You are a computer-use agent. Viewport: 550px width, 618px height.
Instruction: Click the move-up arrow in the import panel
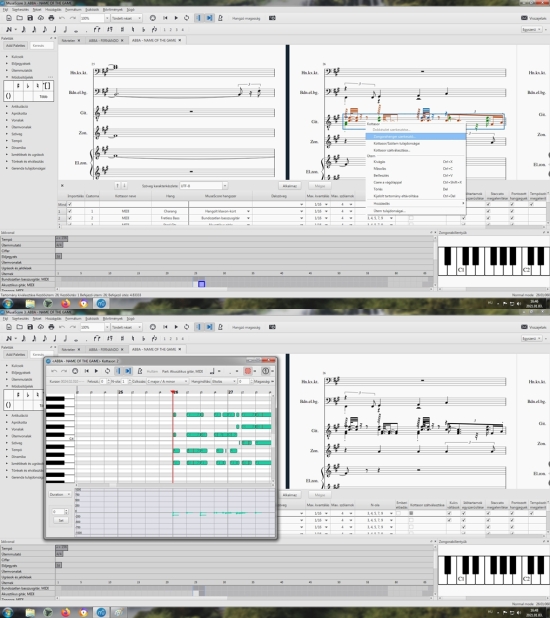coord(117,186)
